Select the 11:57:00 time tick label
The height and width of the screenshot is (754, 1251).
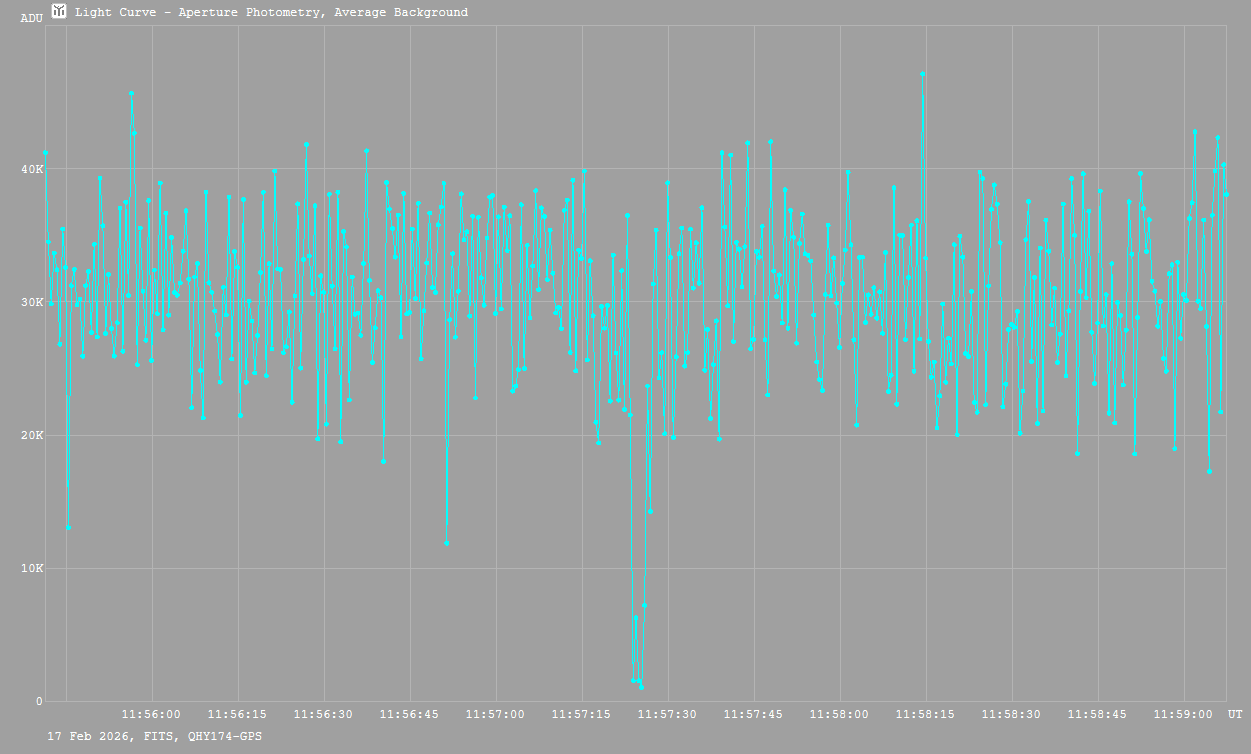tap(495, 714)
